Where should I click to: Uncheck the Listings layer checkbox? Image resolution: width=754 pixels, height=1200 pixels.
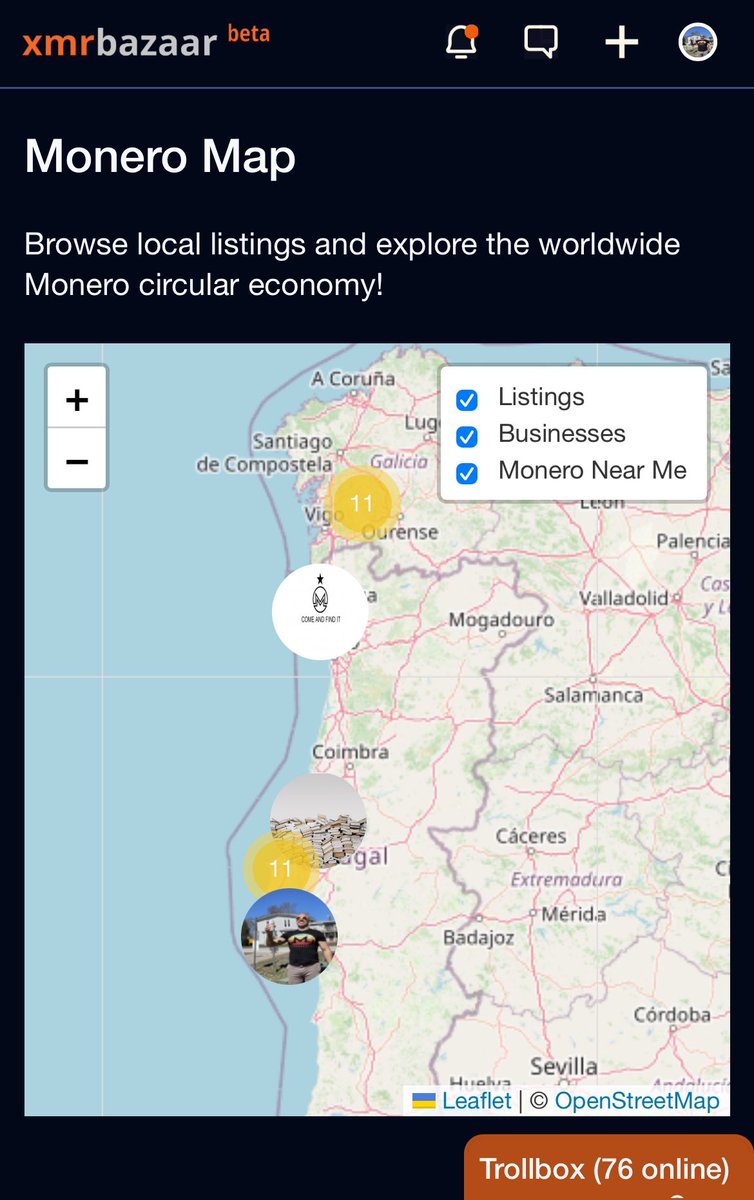467,400
